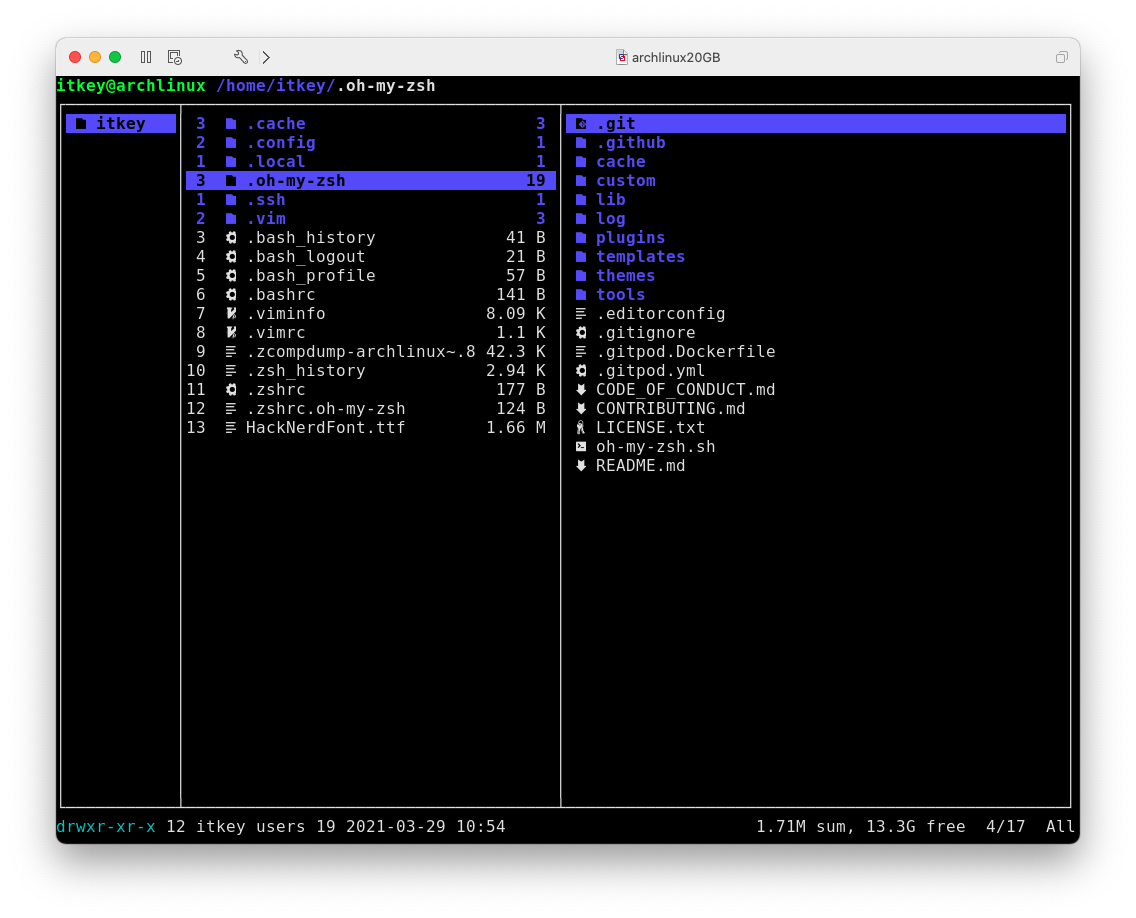Select the CONTRIBUTING.md file in preview

tap(671, 409)
